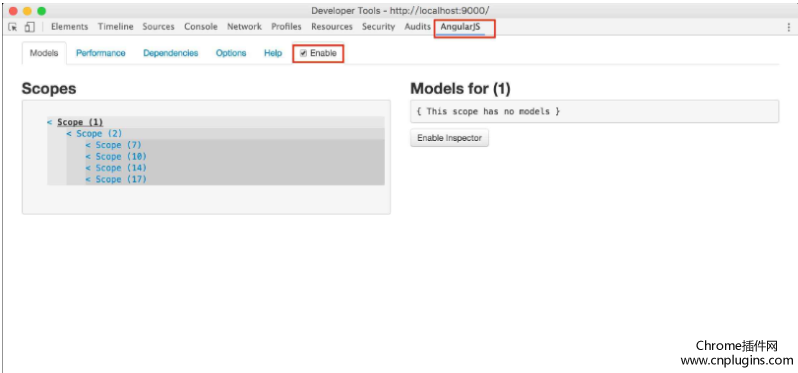The height and width of the screenshot is (373, 798).
Task: Open the Audits panel
Action: [x=417, y=27]
